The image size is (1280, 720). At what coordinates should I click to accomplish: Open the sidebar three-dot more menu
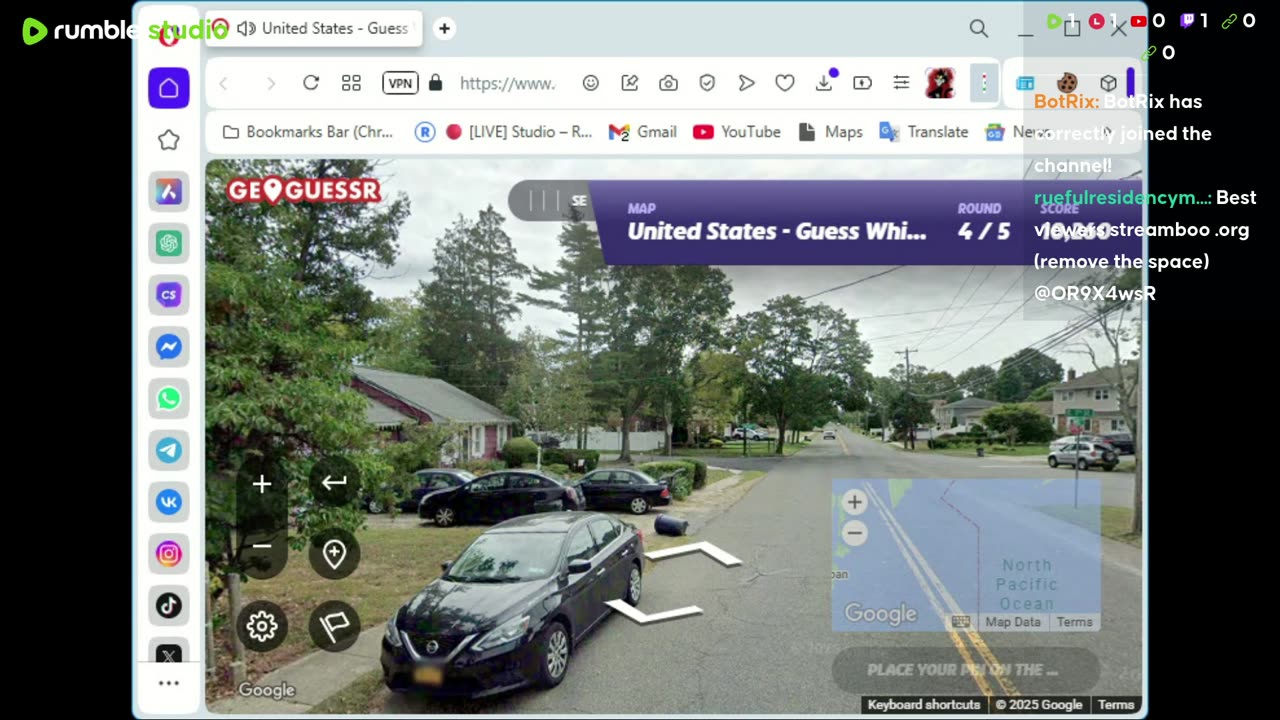(x=169, y=683)
